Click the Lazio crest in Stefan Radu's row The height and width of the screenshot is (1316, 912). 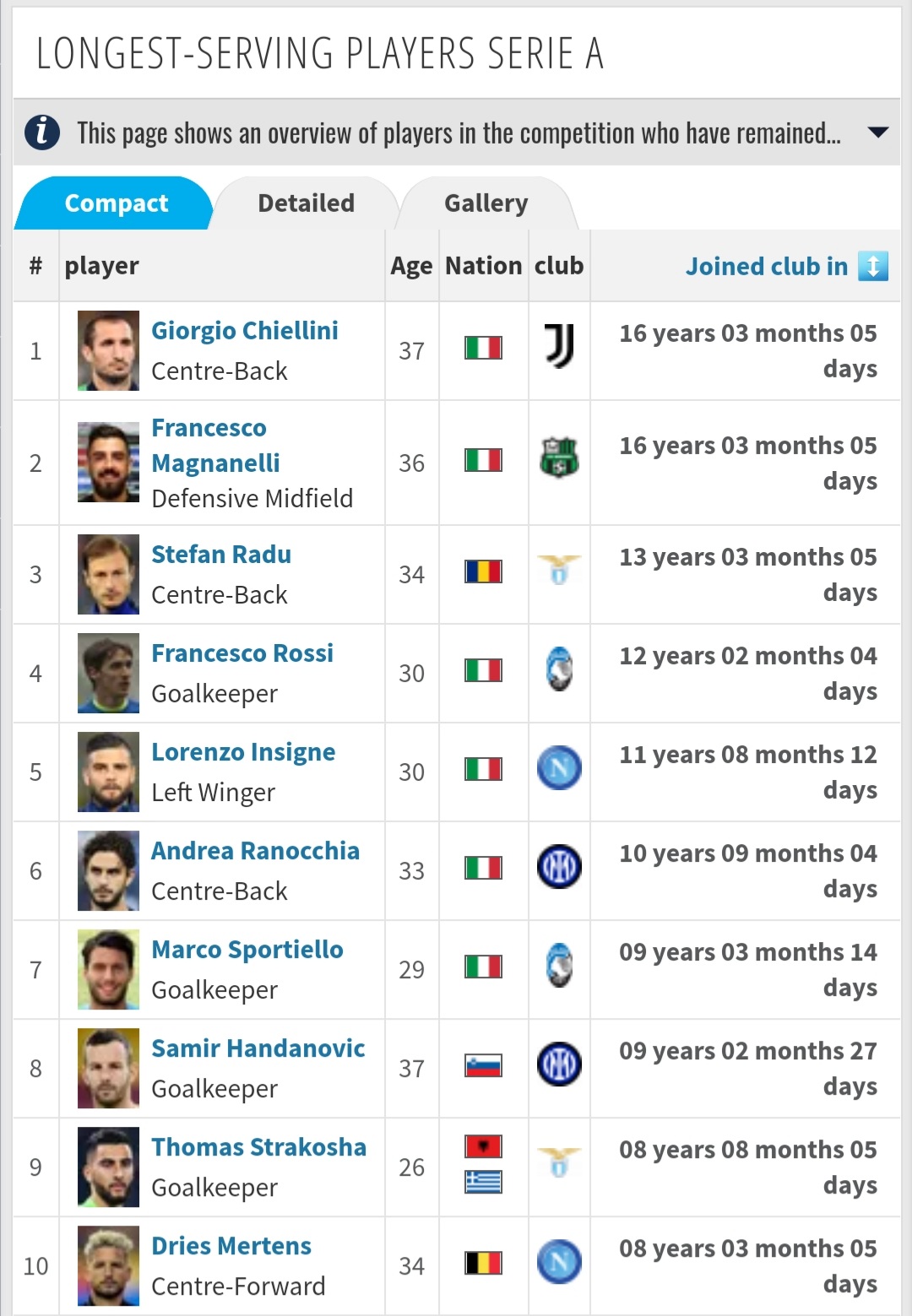pos(559,570)
